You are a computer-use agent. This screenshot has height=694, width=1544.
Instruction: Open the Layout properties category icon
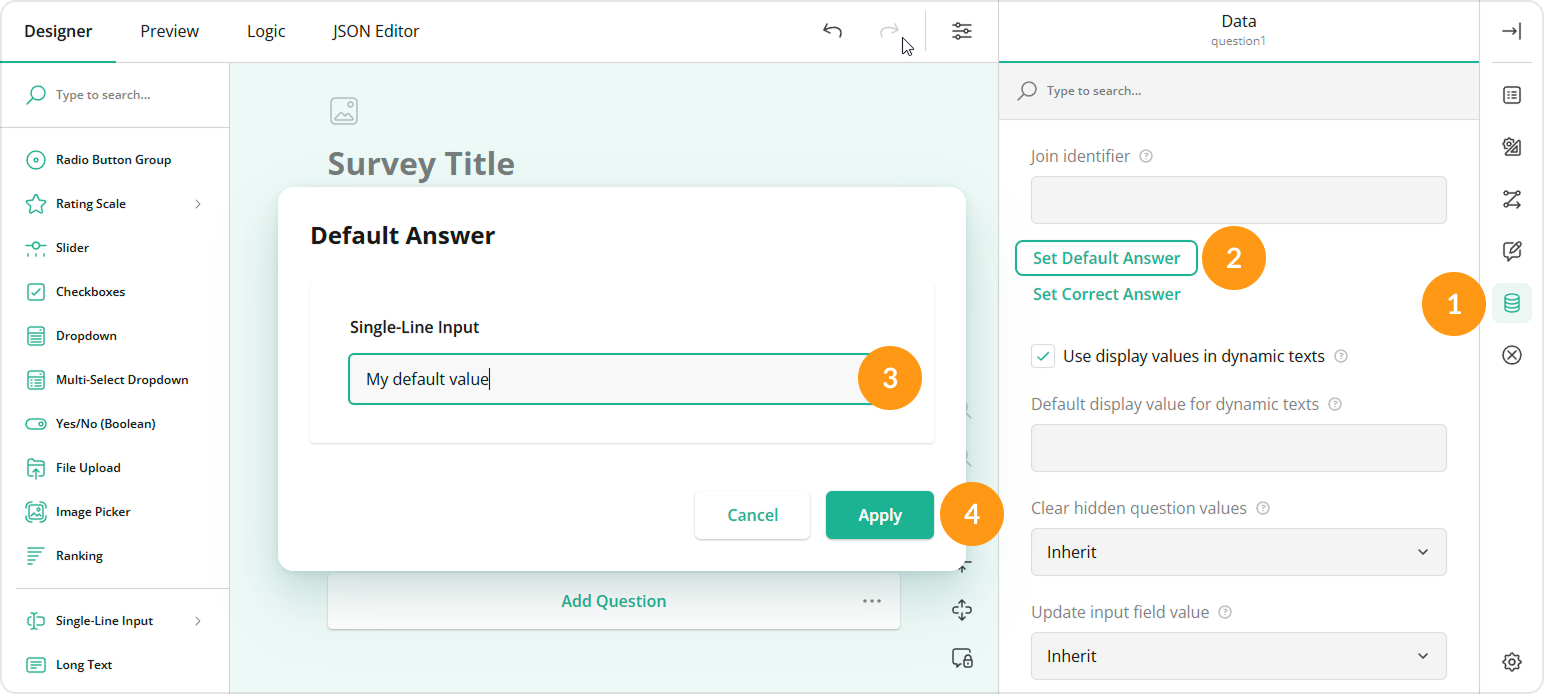tap(1511, 147)
